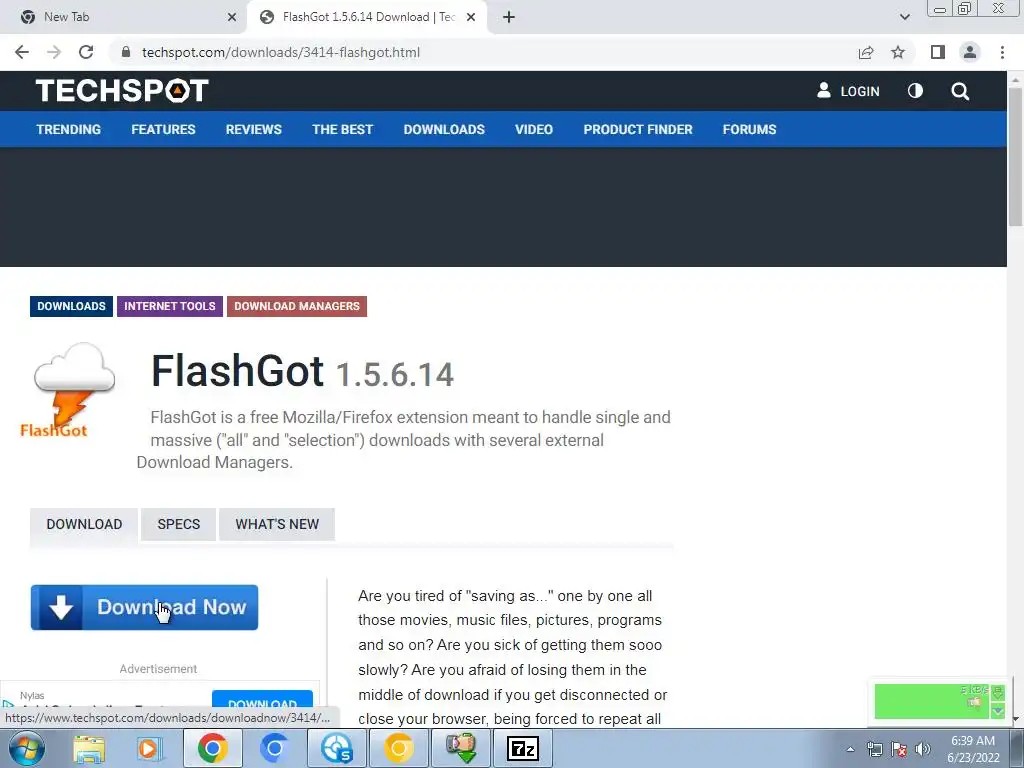
Task: Open the download manager green arrow taskbar icon
Action: tap(461, 748)
